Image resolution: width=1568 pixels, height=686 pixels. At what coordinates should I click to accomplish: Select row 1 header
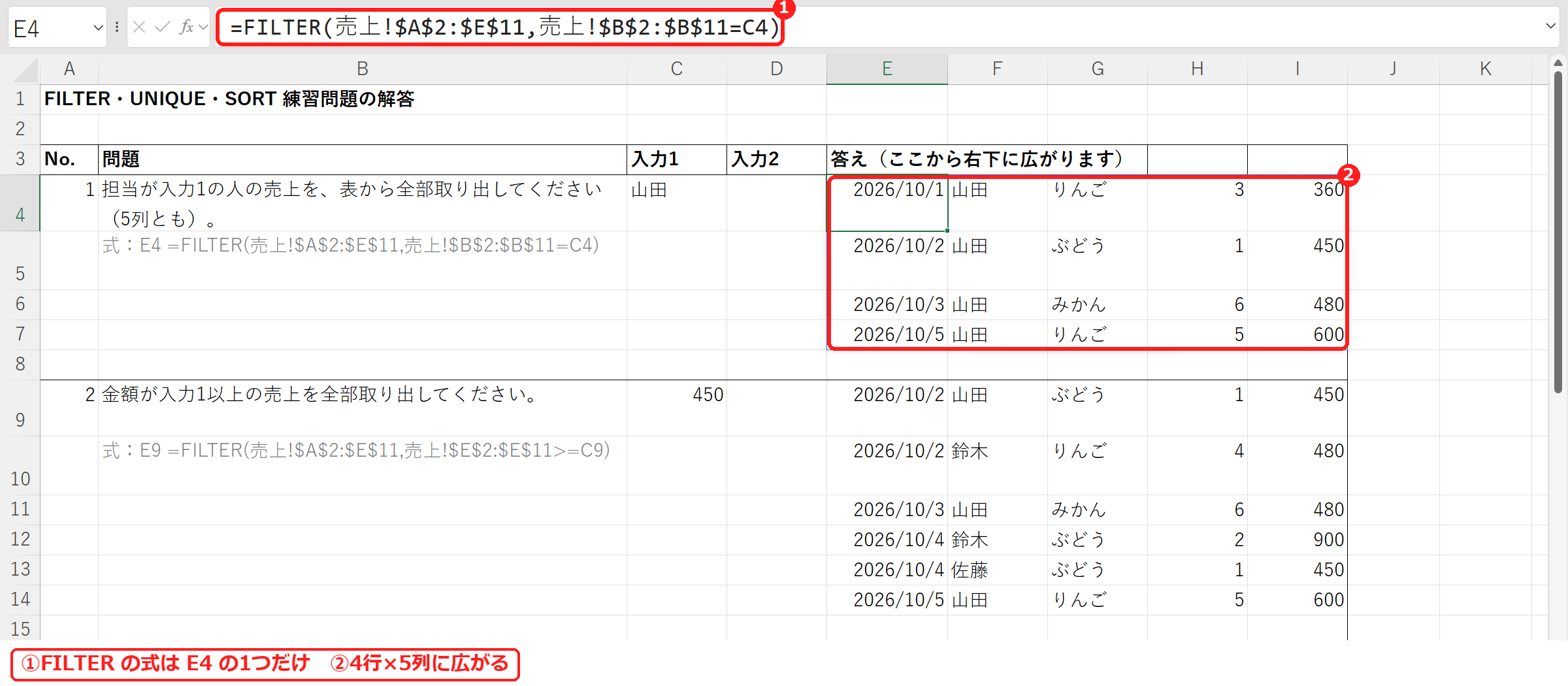pyautogui.click(x=20, y=99)
